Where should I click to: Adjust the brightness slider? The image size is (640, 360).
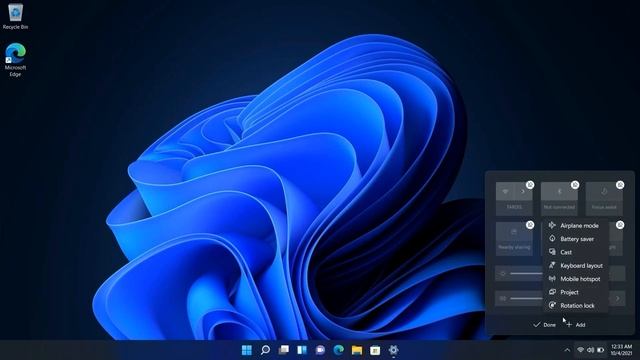coord(527,273)
